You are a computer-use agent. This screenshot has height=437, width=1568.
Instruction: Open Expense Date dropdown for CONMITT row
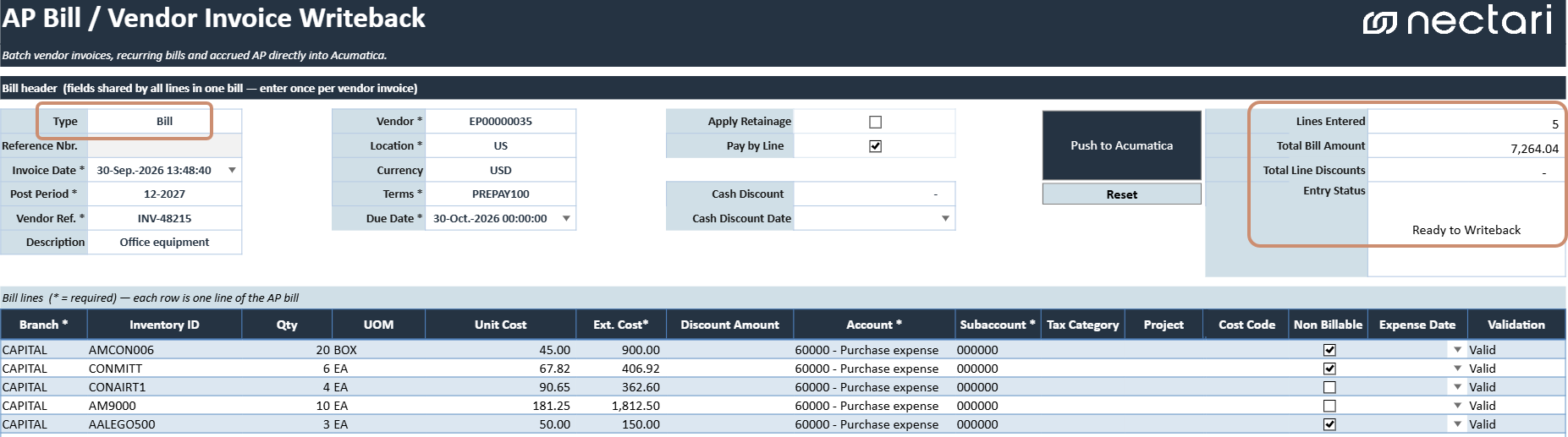click(x=1457, y=369)
